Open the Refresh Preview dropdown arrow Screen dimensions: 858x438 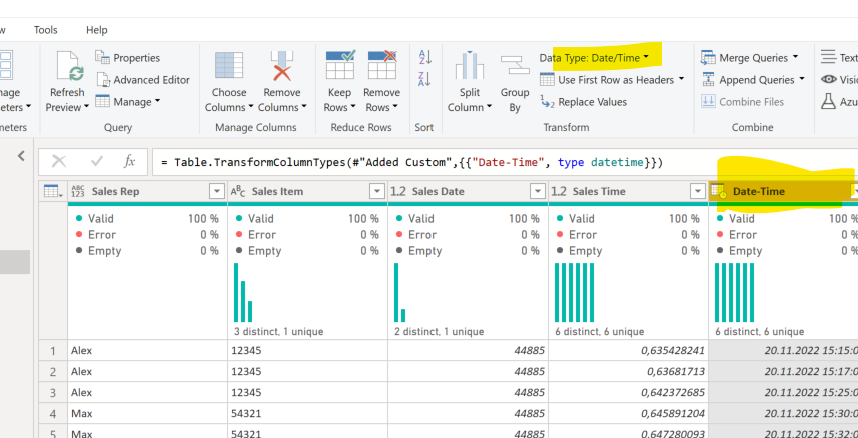coord(85,107)
